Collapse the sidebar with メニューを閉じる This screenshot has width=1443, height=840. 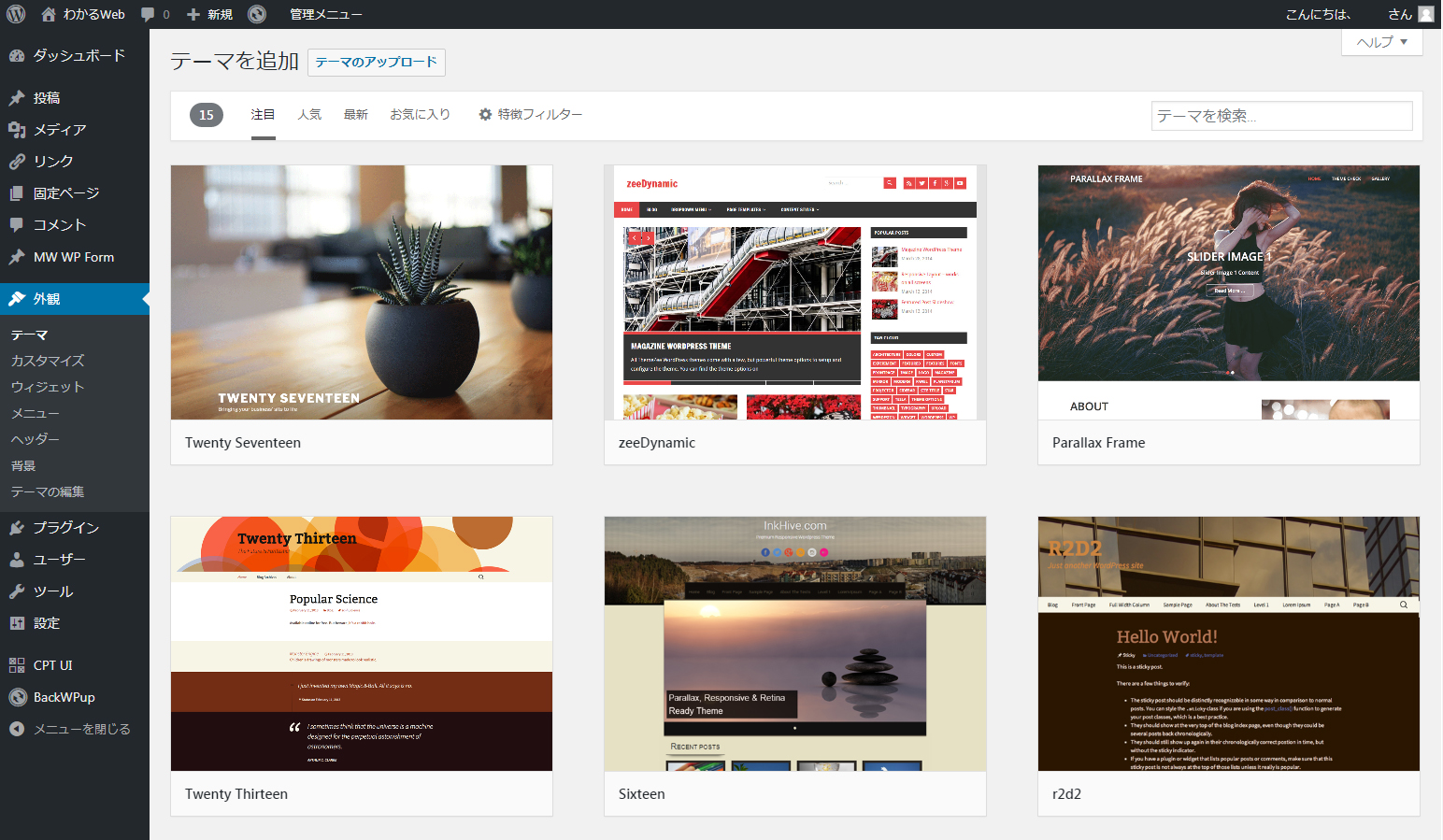click(x=70, y=729)
